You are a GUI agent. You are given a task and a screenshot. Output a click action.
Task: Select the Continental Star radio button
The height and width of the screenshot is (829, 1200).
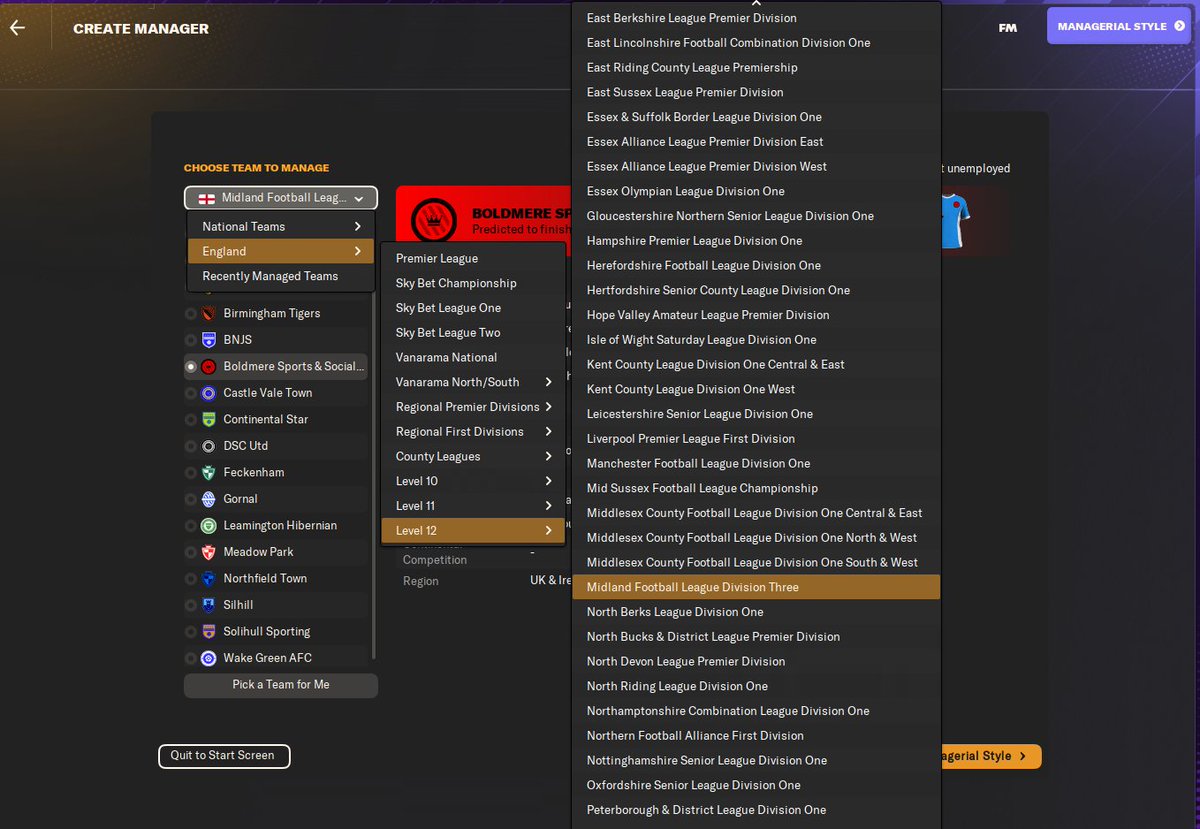[x=190, y=419]
